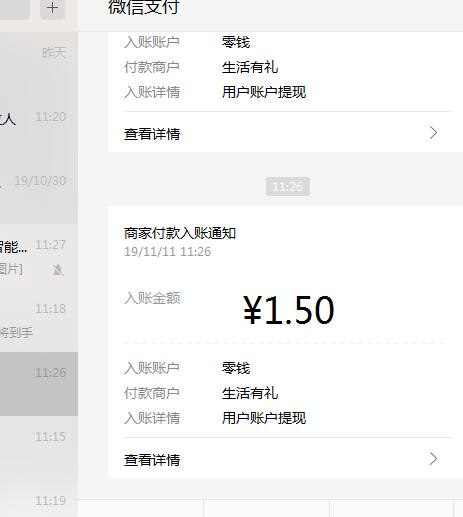This screenshot has width=463, height=517.
Task: Open the conversation dated 昨天
Action: tap(39, 64)
